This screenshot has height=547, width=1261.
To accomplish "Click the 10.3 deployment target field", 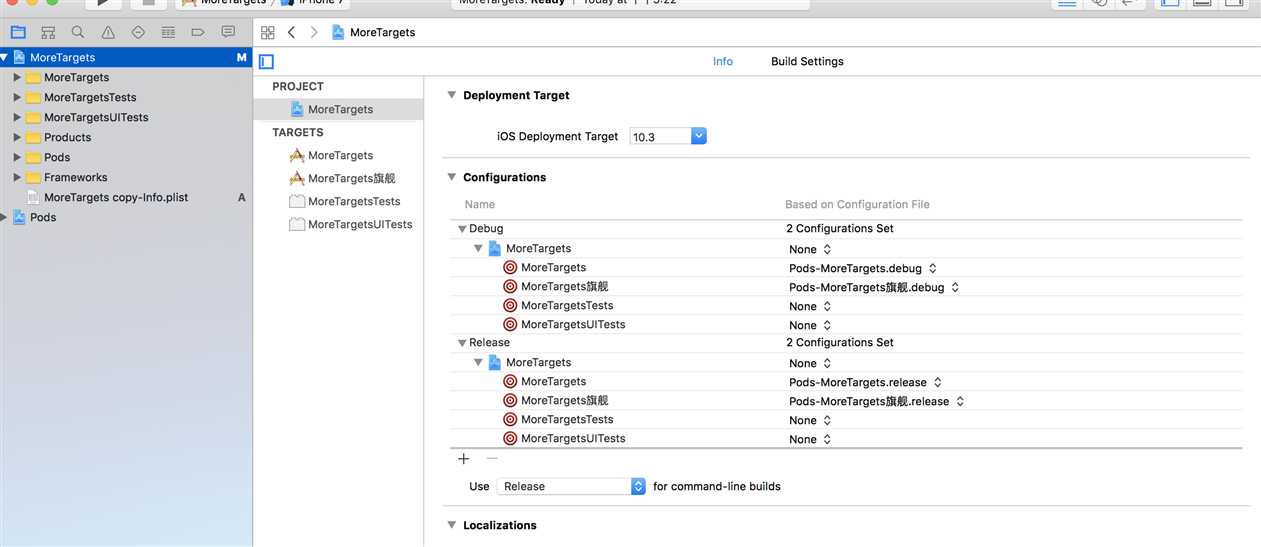I will tap(660, 136).
